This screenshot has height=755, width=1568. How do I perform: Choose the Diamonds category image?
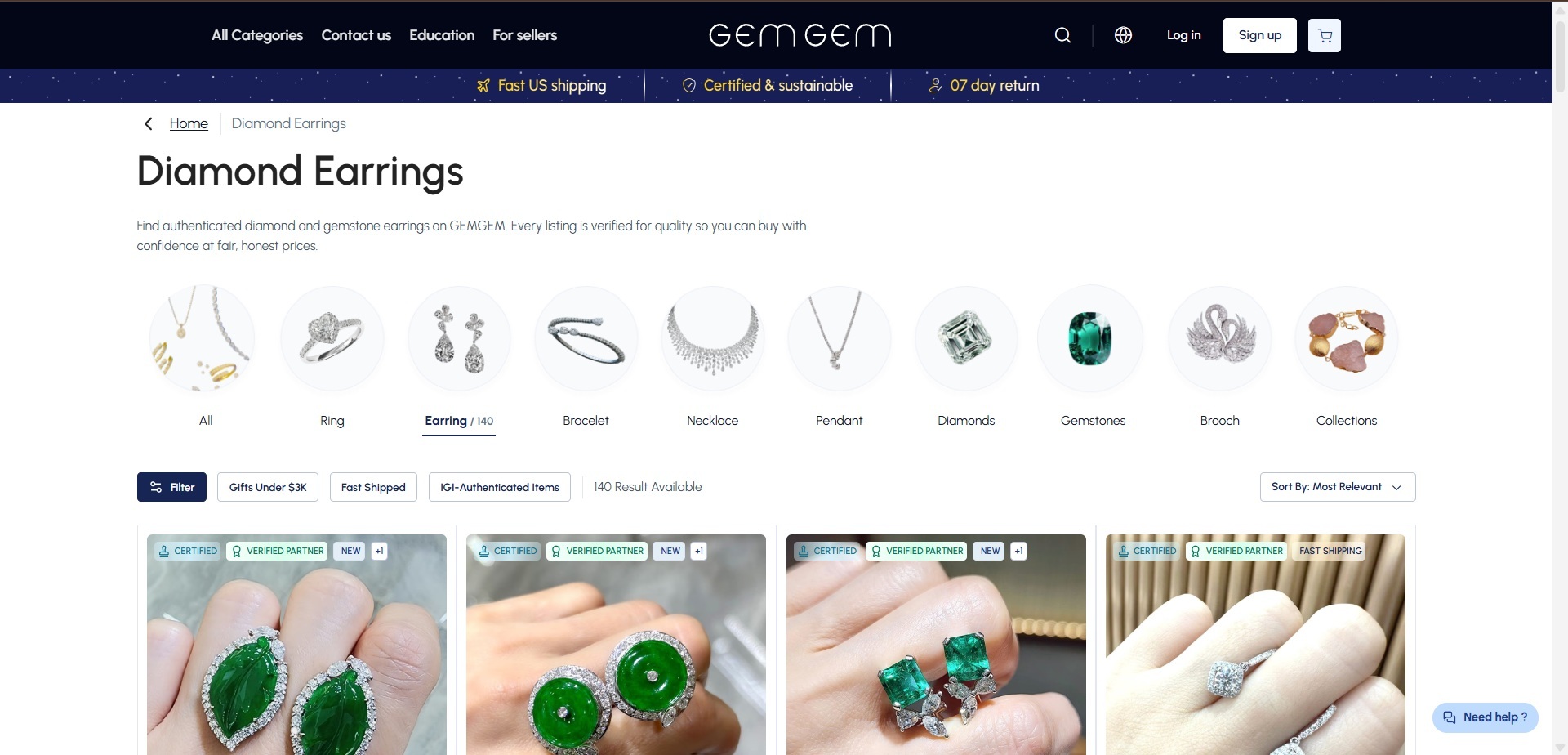(966, 337)
